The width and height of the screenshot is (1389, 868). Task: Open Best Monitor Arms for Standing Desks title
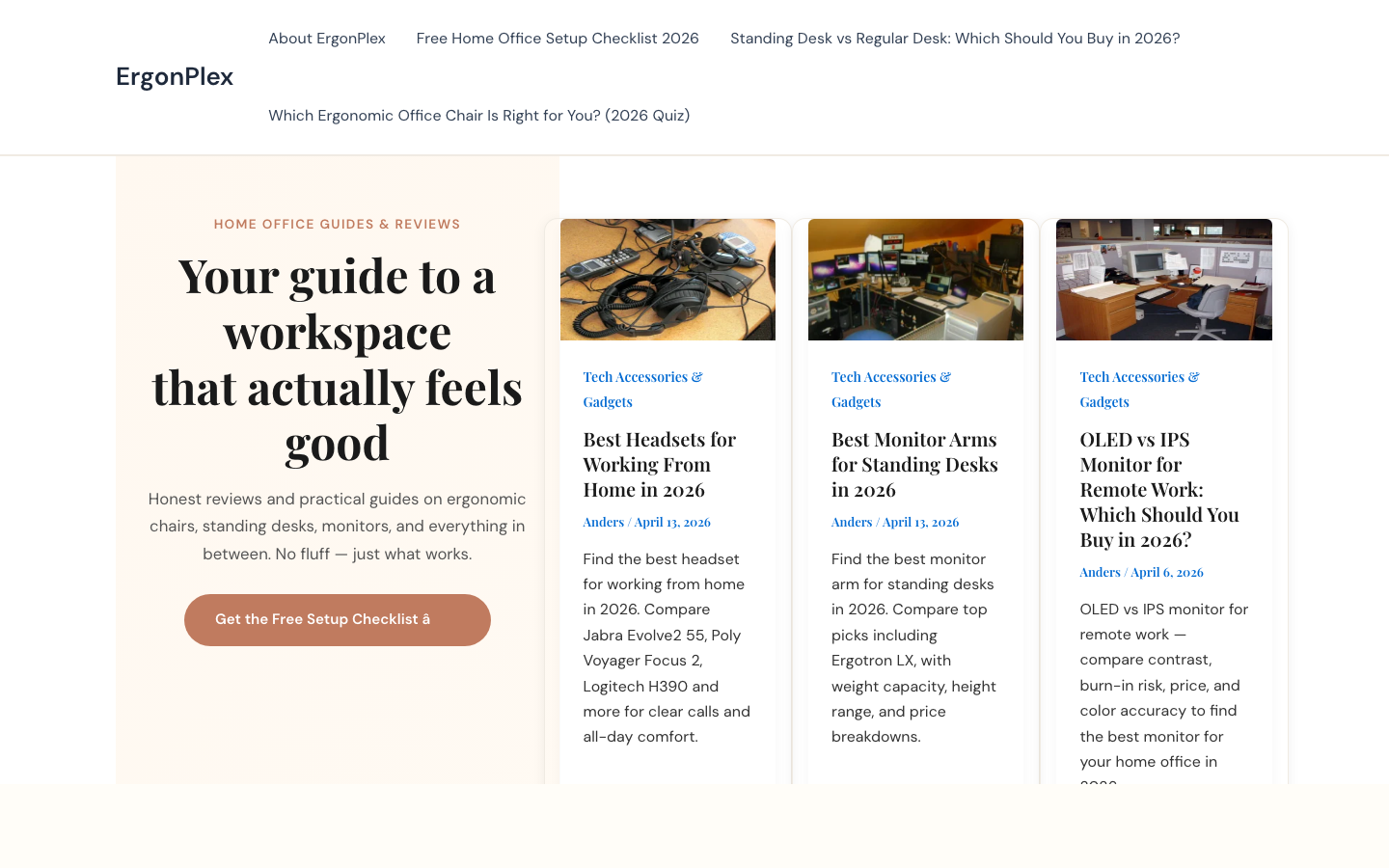point(914,465)
